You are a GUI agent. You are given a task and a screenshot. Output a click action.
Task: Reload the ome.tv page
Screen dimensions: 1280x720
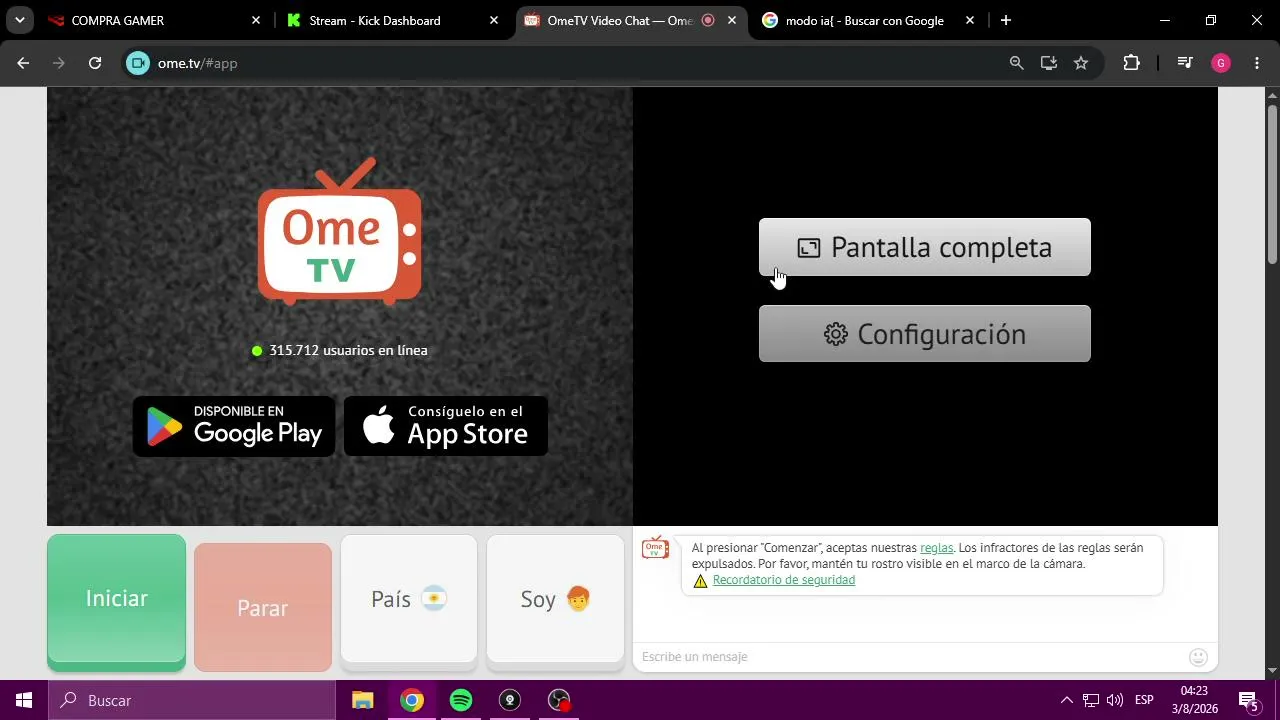(95, 63)
